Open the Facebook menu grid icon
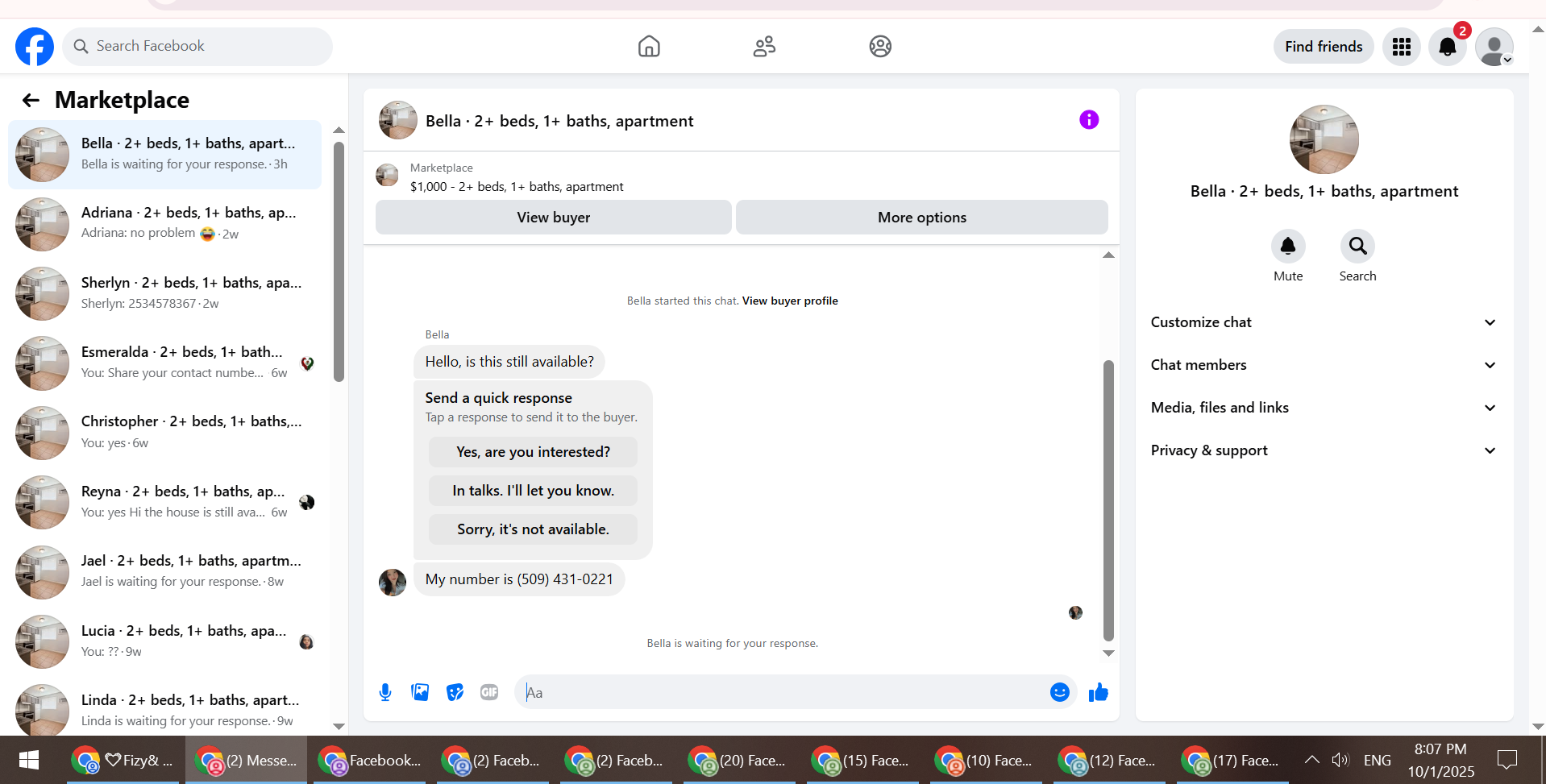 point(1402,47)
